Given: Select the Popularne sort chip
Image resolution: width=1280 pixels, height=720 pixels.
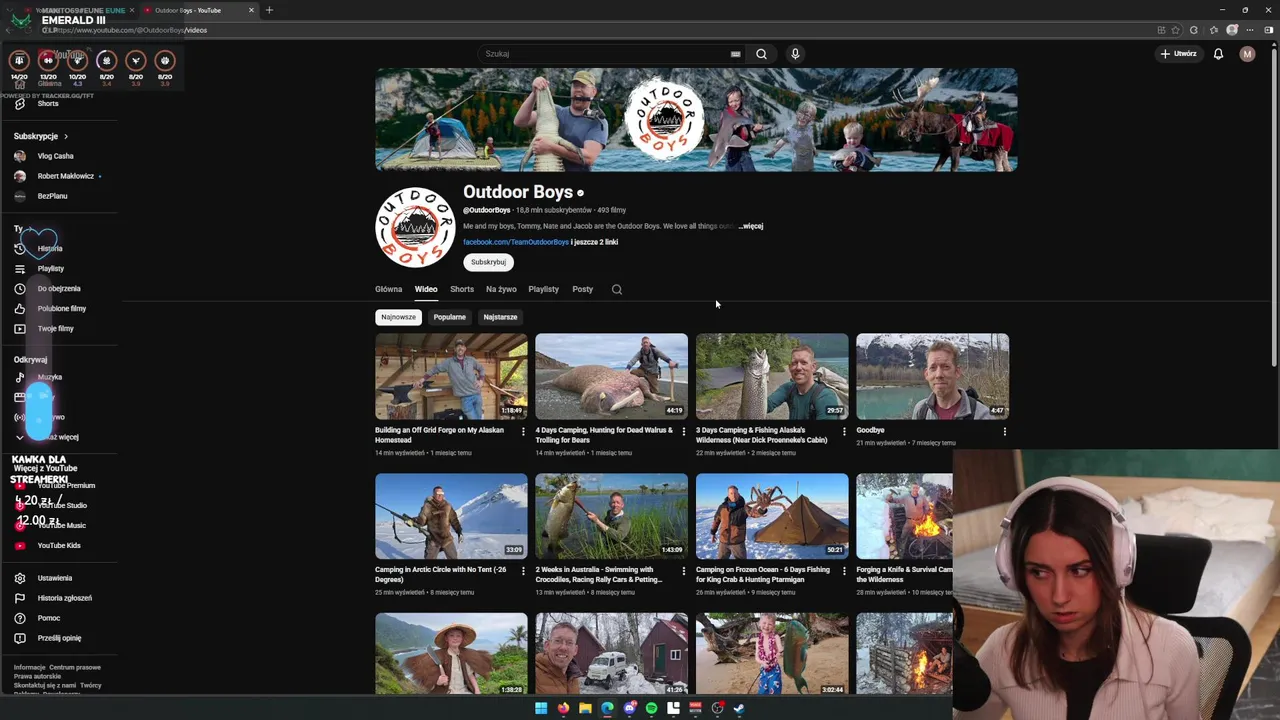Looking at the screenshot, I should point(449,317).
